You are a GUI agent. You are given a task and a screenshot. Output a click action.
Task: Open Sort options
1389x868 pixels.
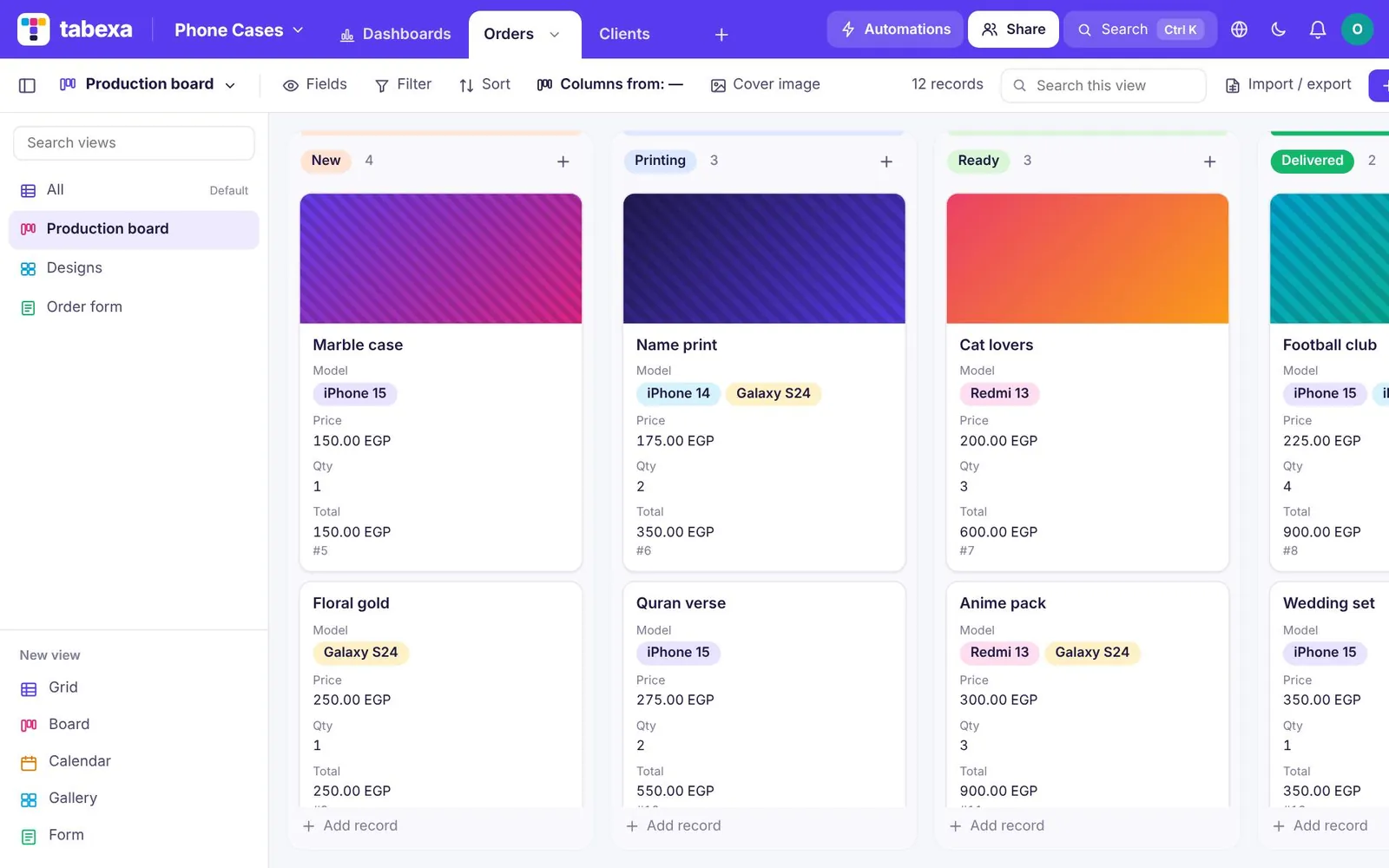point(484,84)
